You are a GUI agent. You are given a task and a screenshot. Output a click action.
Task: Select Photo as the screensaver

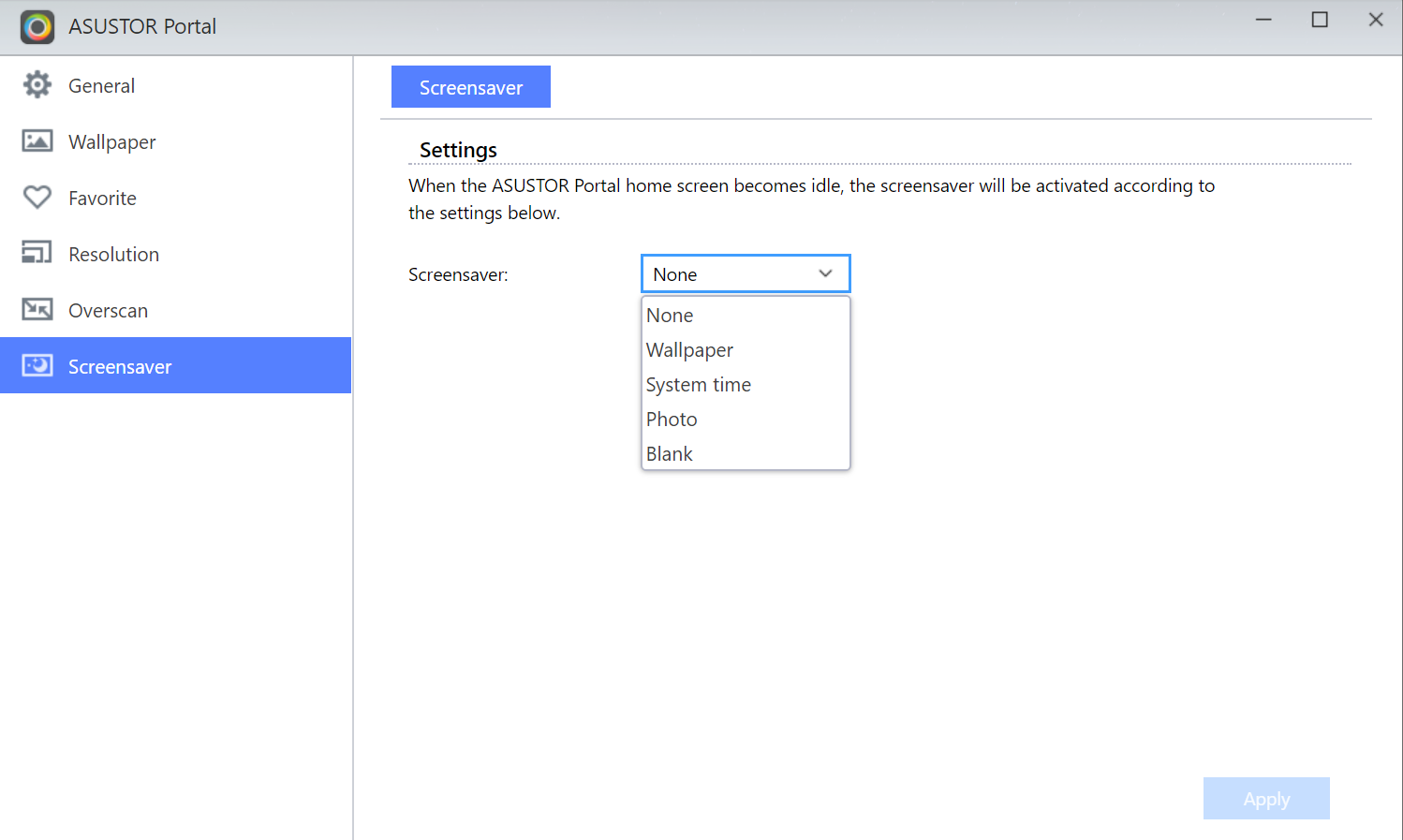[x=746, y=420]
